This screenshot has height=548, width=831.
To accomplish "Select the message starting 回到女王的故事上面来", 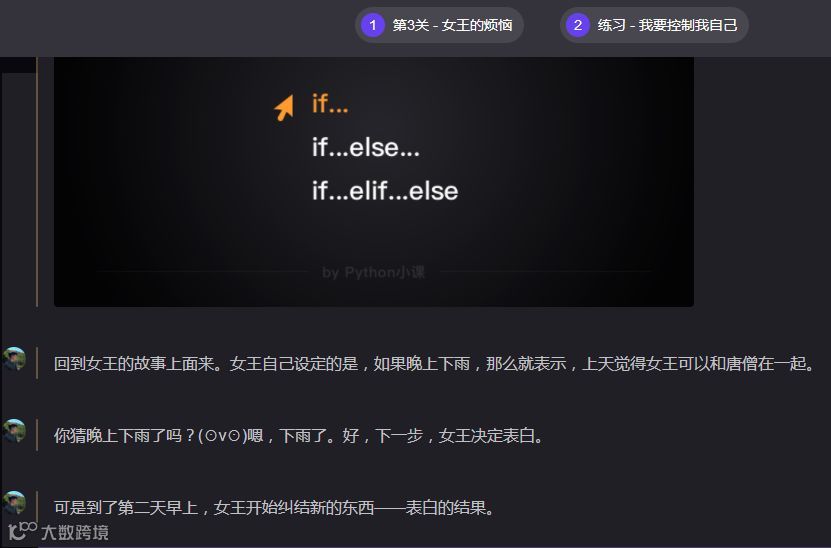I will pos(435,364).
